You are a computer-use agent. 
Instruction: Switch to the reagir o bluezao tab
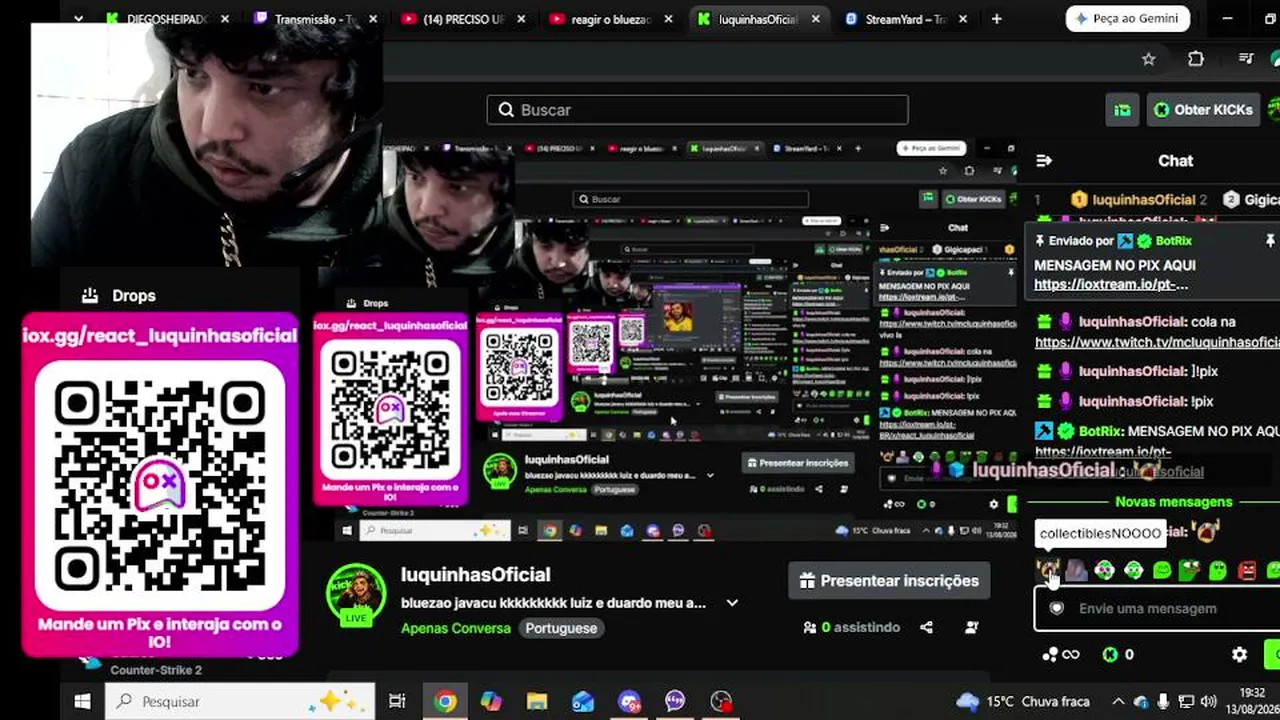pos(611,19)
